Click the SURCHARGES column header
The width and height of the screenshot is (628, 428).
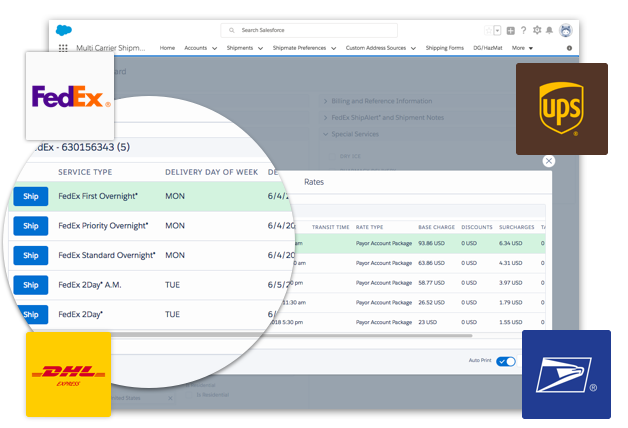(516, 227)
